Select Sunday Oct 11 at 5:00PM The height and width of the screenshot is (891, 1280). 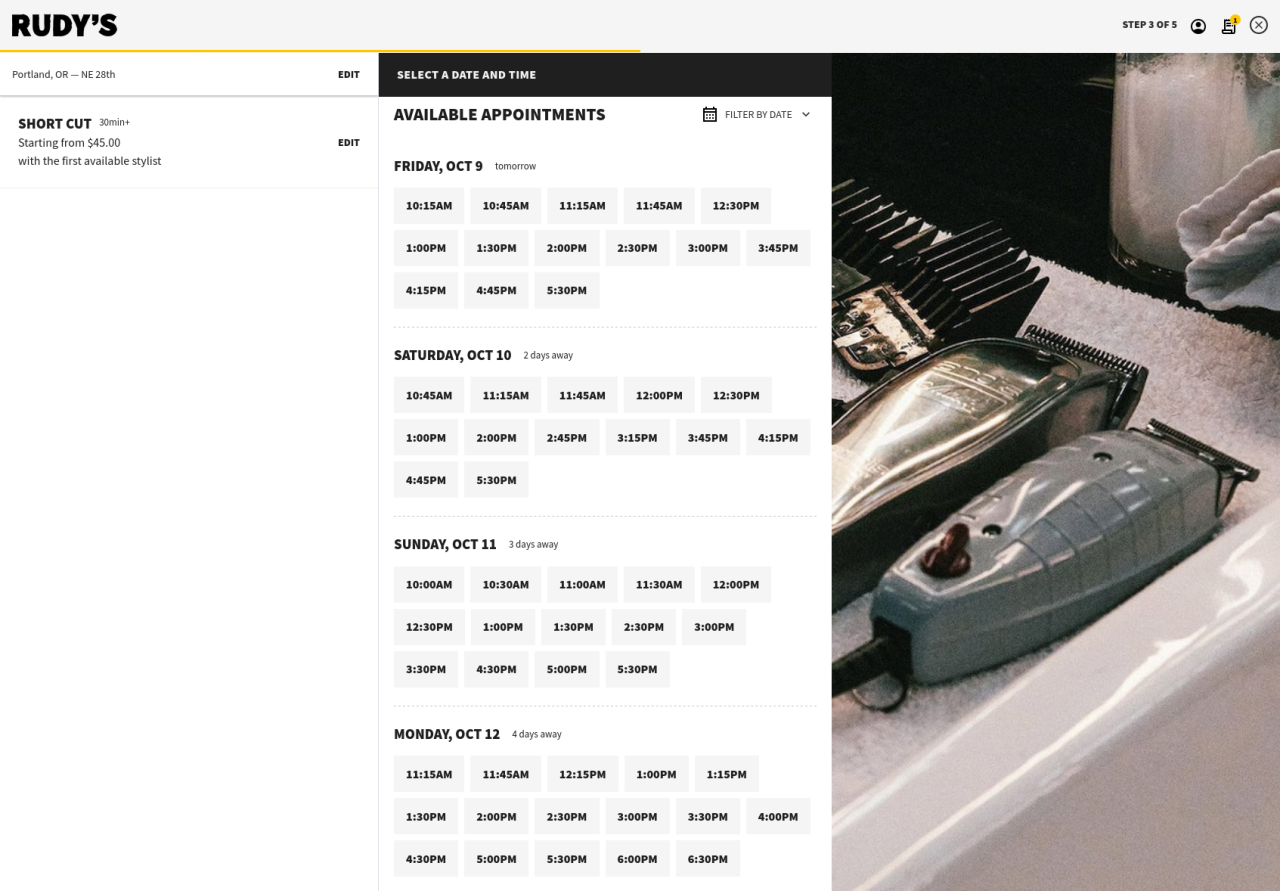(567, 669)
